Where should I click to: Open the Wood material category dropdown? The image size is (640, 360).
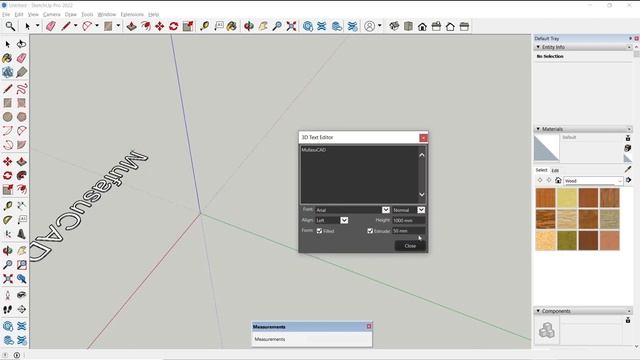click(593, 180)
